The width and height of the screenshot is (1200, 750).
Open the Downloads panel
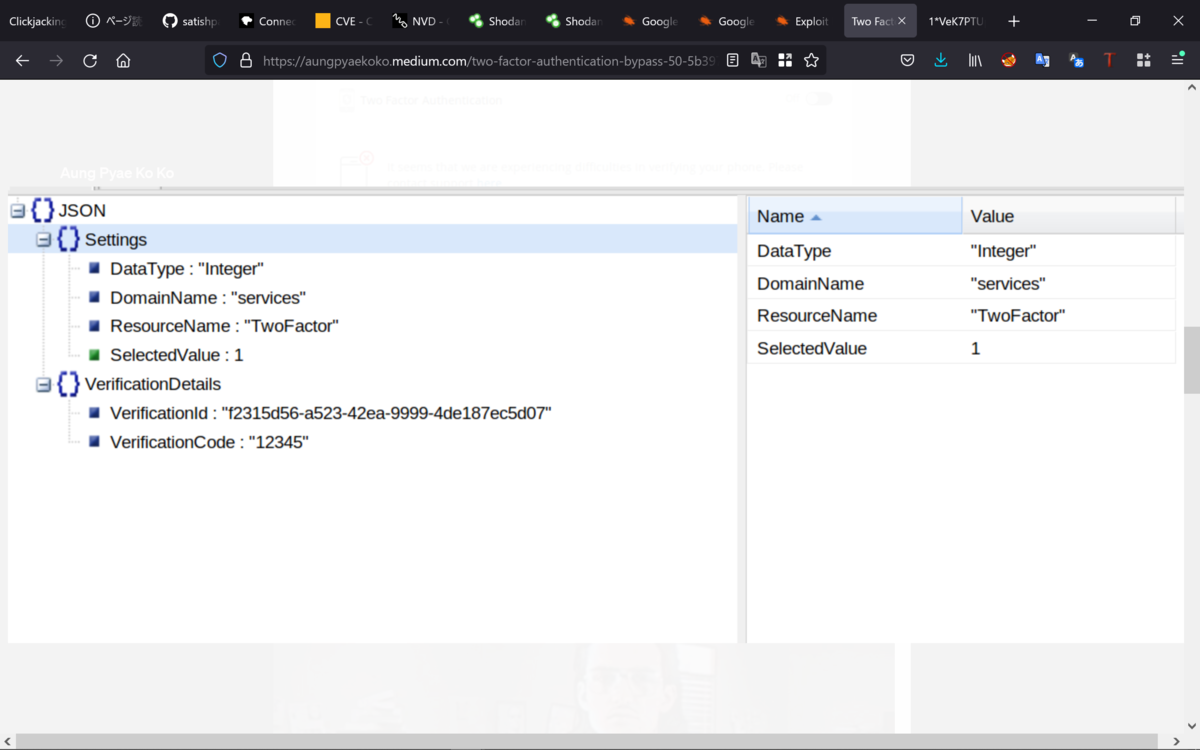941,61
